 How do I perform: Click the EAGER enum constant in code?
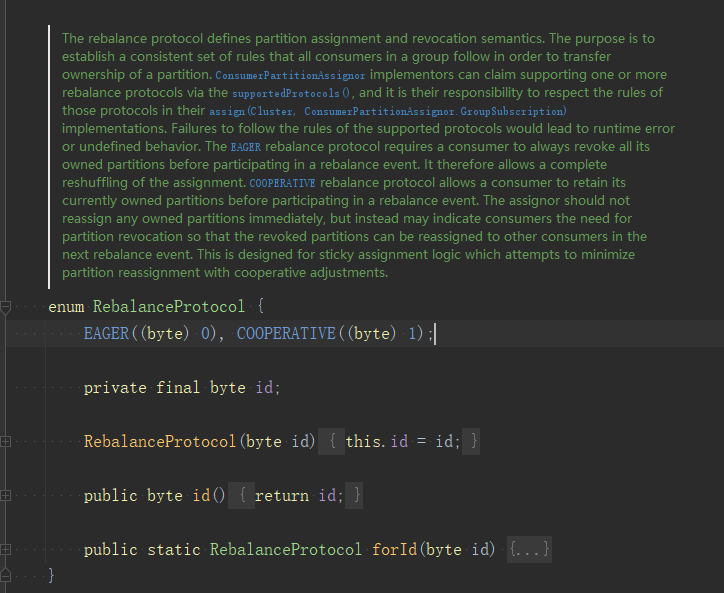click(x=107, y=333)
